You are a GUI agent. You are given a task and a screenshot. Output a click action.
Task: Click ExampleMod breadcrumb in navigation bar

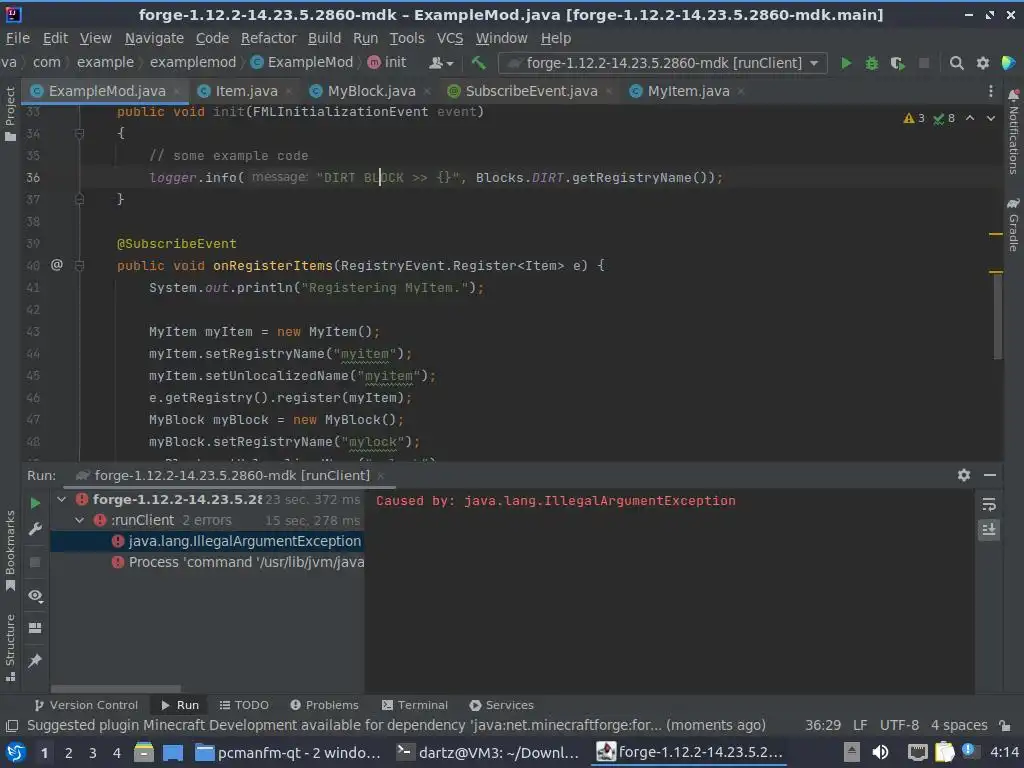coord(302,63)
